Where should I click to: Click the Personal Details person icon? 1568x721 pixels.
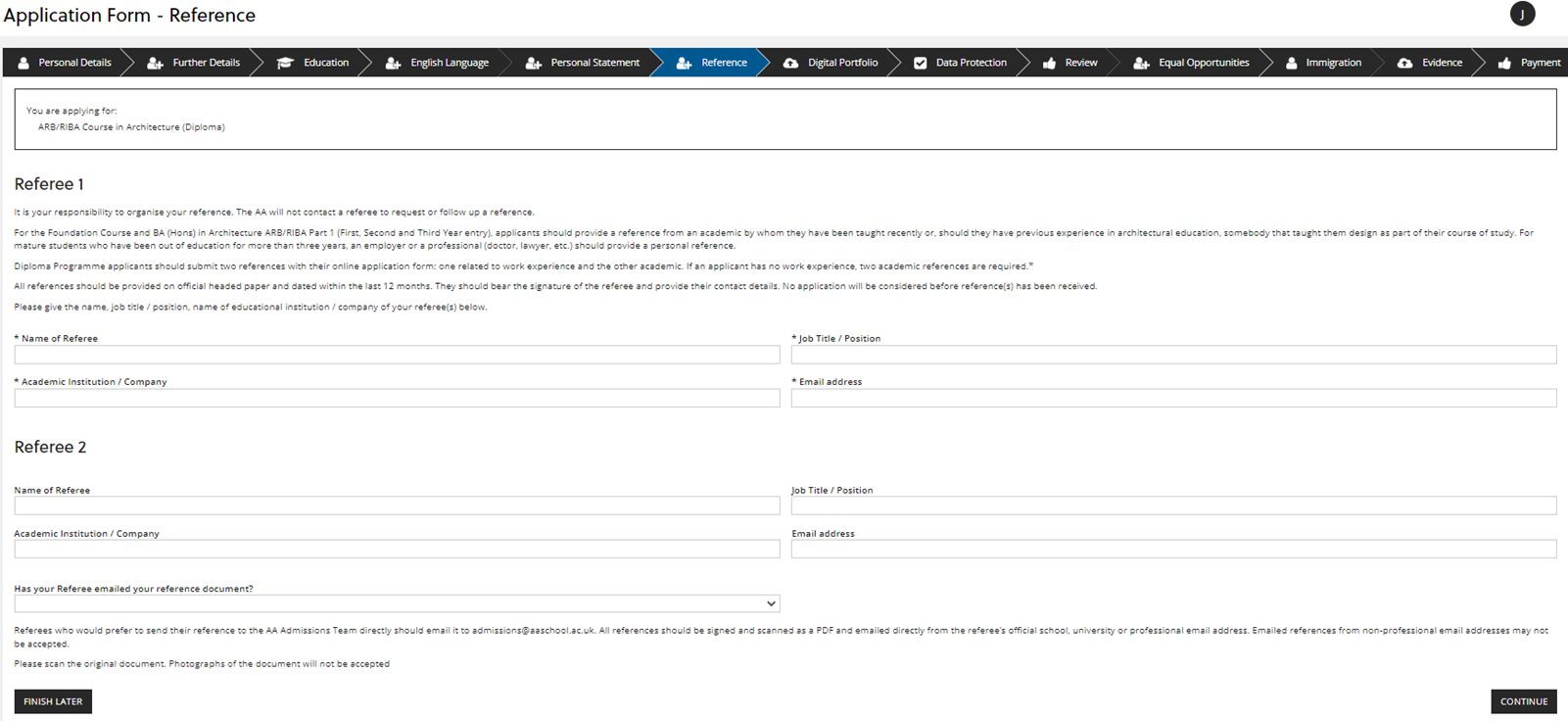point(24,63)
